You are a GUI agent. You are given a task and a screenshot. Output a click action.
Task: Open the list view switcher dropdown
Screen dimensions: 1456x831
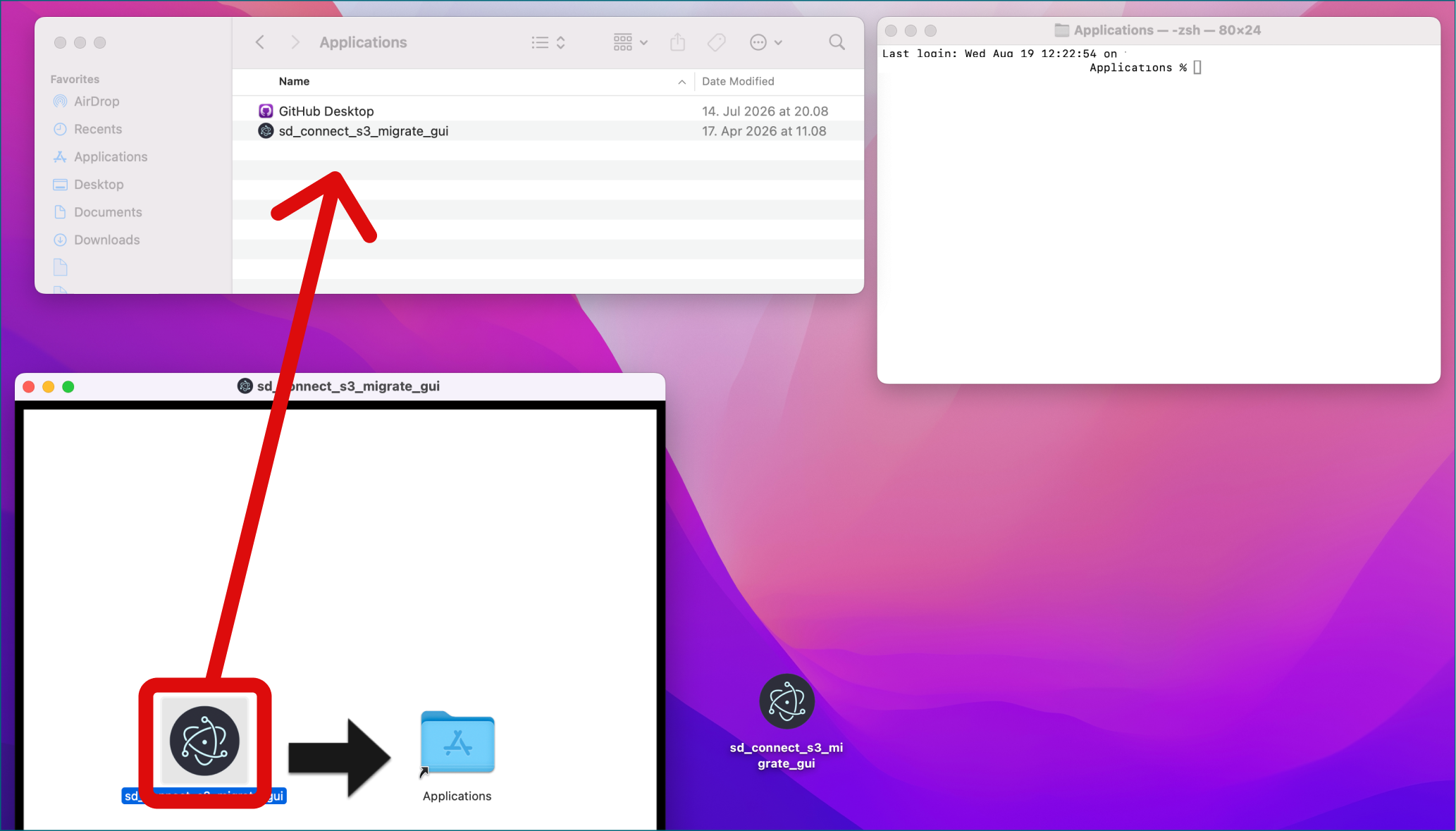pyautogui.click(x=548, y=42)
